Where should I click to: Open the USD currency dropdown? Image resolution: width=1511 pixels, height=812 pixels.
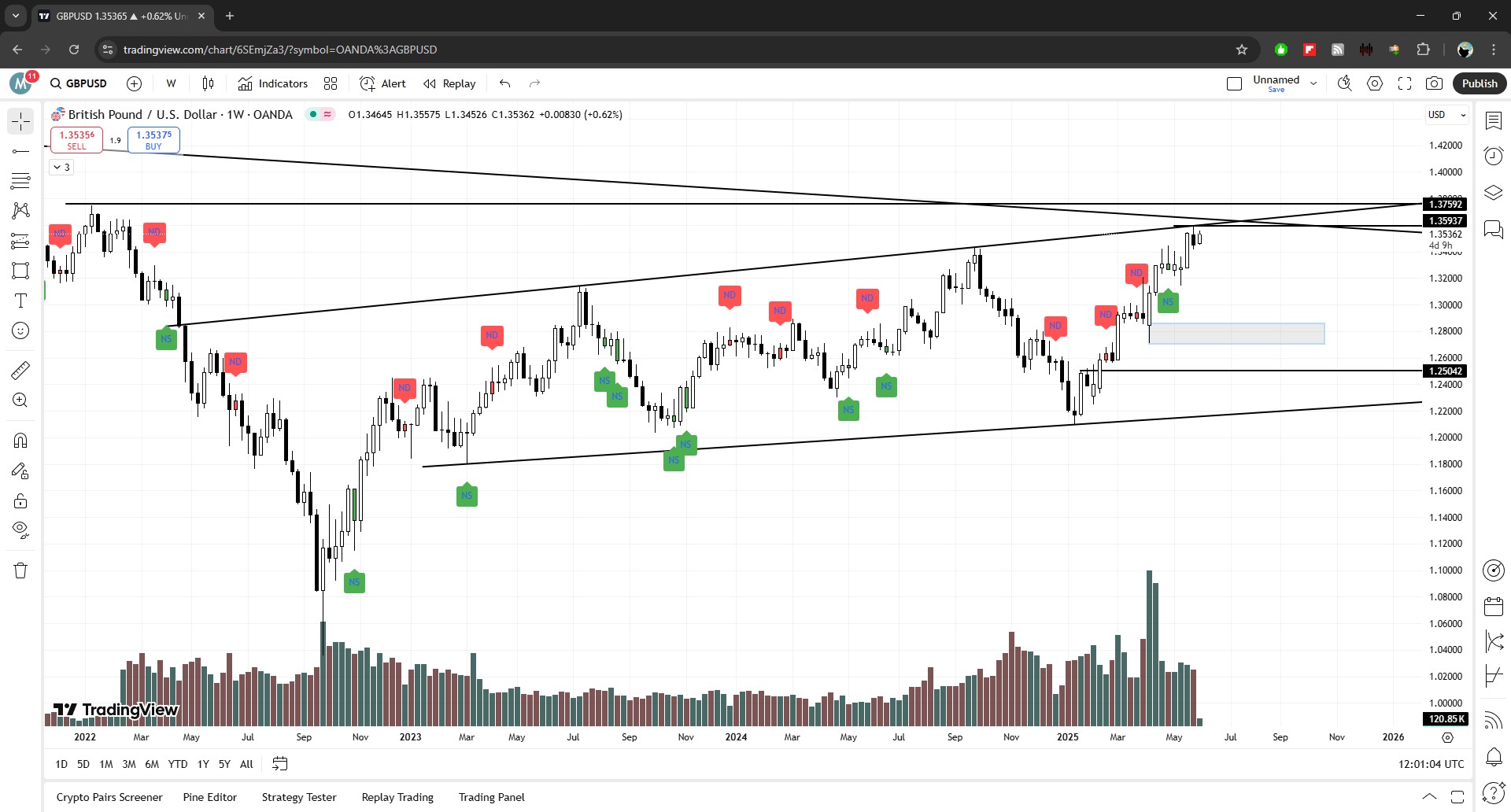(x=1447, y=115)
